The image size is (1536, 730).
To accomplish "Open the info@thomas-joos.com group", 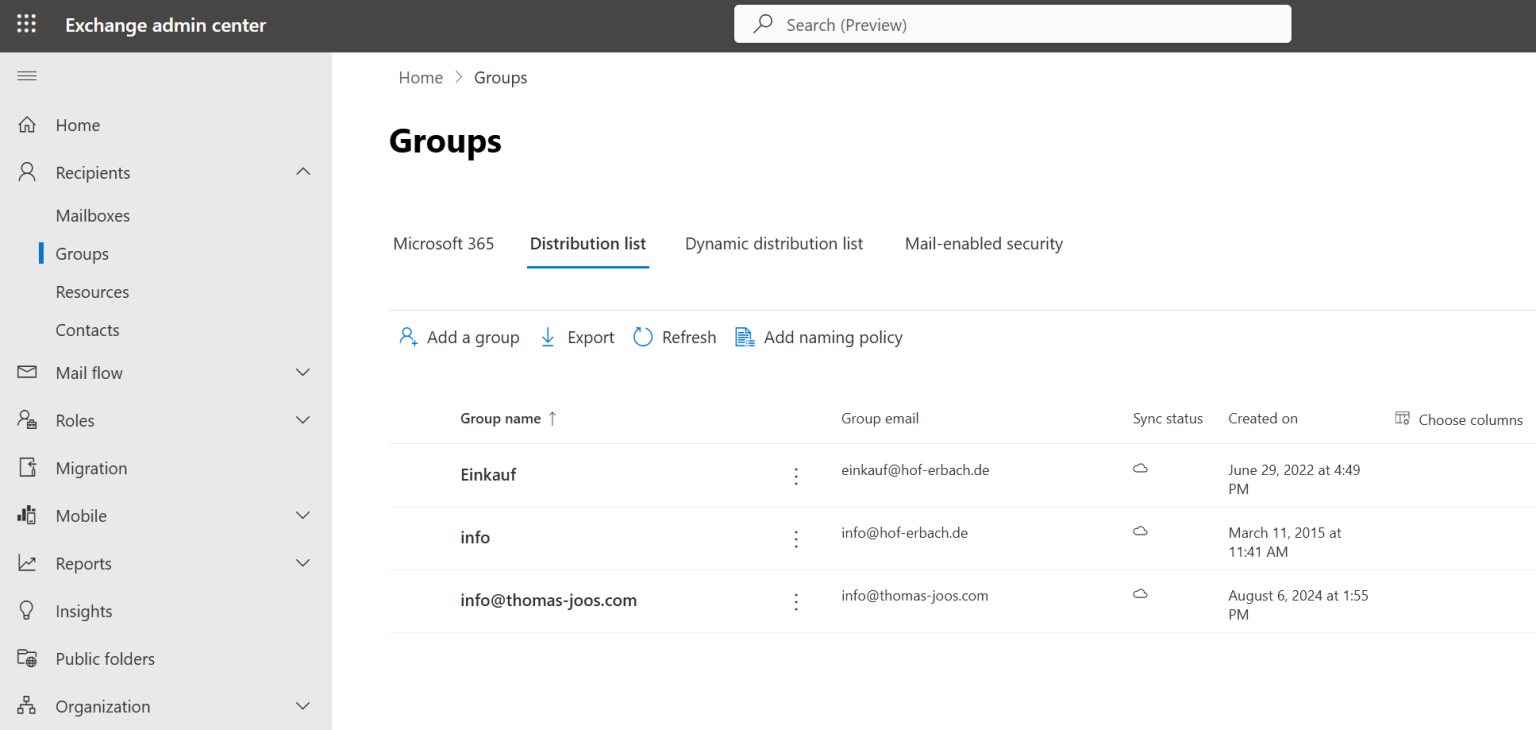I will click(x=548, y=600).
